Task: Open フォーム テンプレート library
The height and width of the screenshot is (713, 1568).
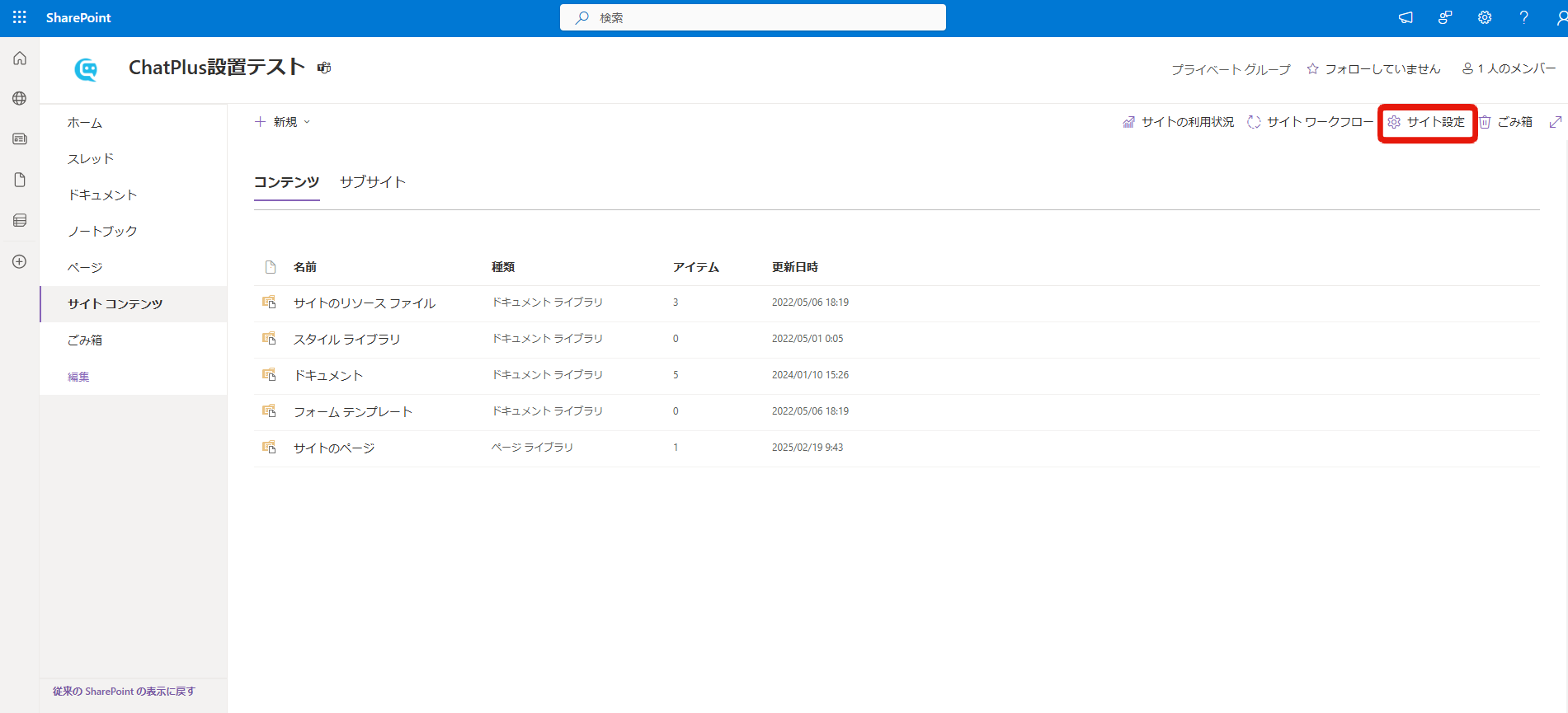Action: click(x=353, y=412)
